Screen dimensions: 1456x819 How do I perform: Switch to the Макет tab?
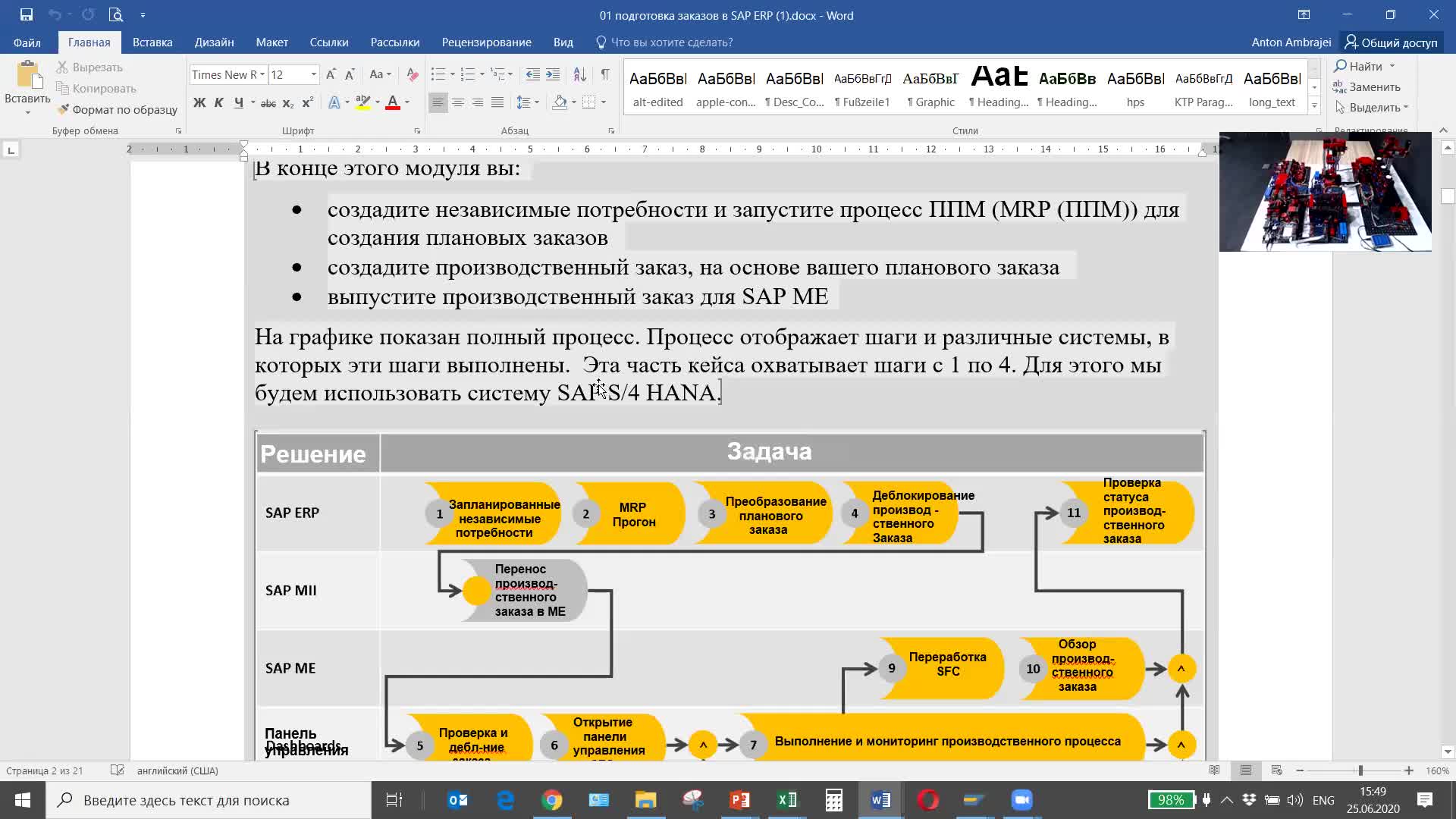coord(271,42)
